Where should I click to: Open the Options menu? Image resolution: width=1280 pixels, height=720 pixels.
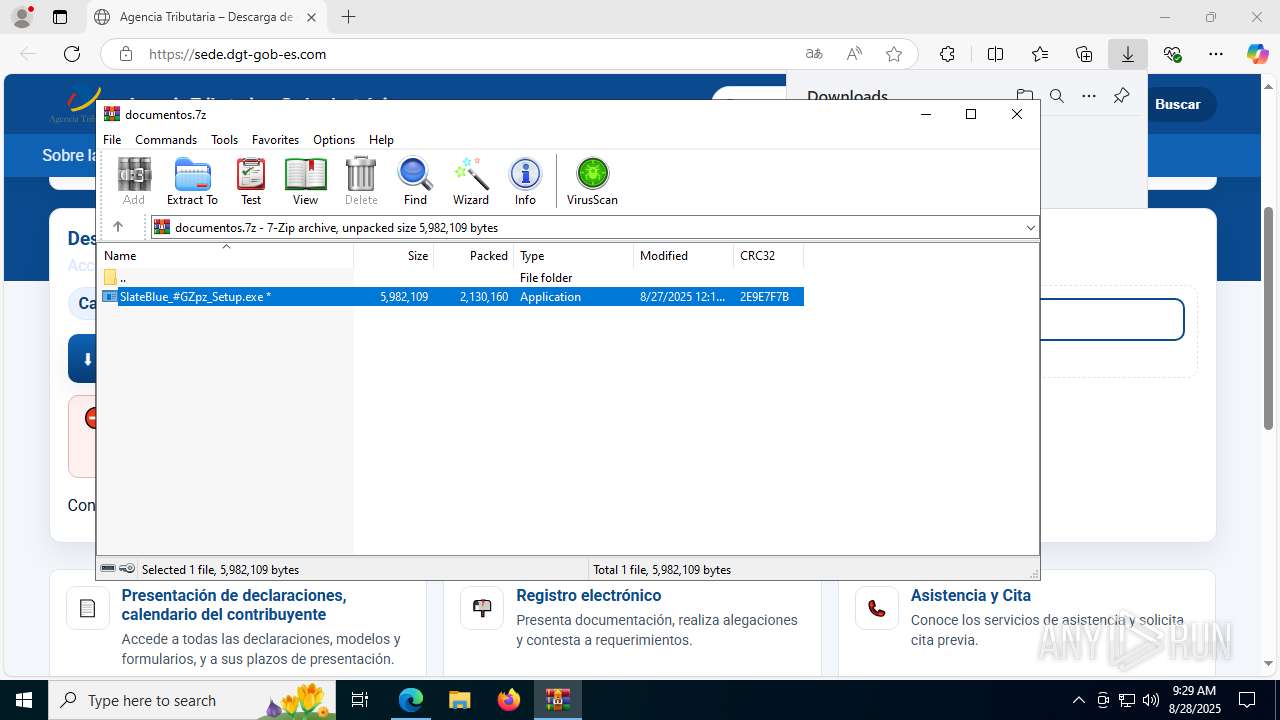334,140
